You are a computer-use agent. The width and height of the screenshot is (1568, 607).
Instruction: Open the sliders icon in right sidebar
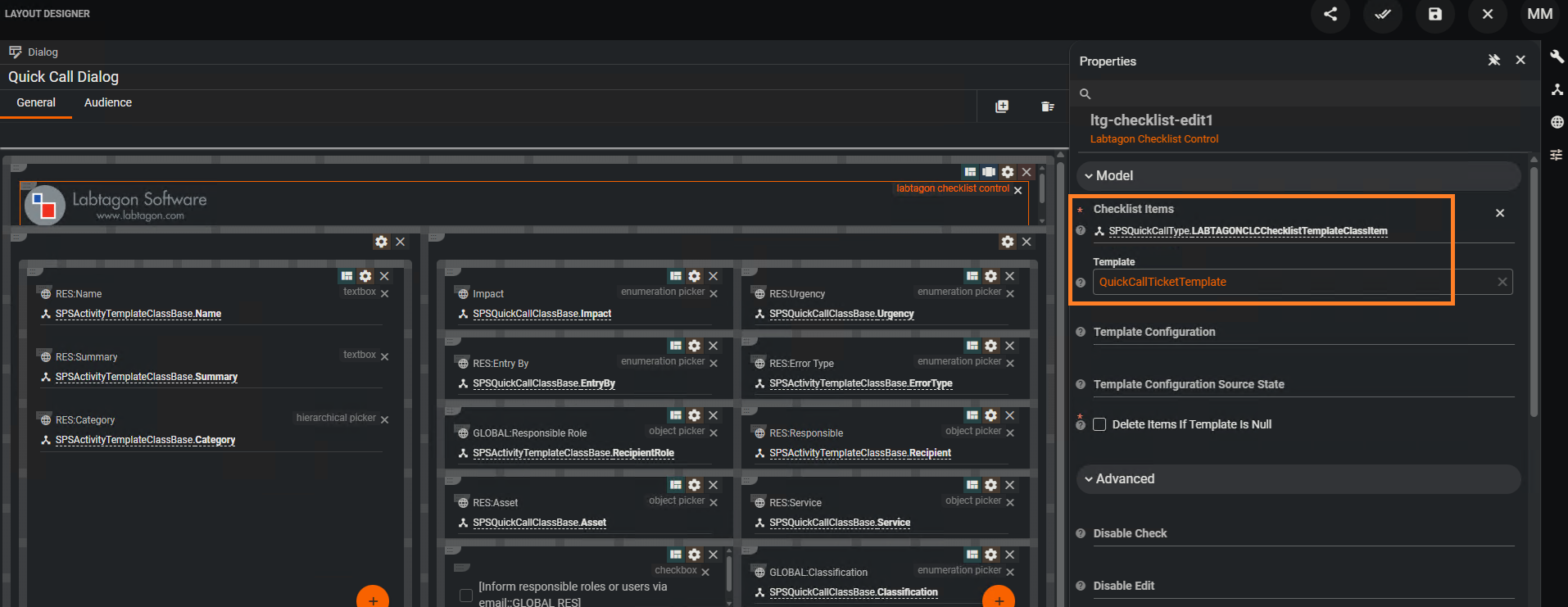(x=1557, y=155)
